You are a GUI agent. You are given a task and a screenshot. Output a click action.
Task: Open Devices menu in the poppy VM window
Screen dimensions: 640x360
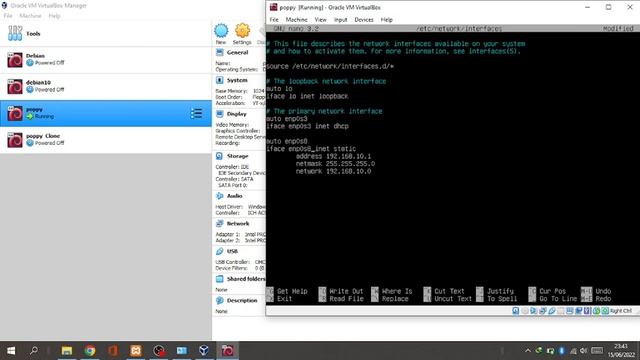(364, 19)
